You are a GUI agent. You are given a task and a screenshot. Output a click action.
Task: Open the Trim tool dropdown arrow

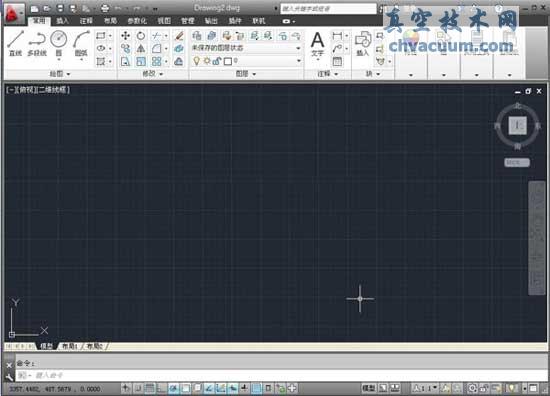click(x=166, y=35)
